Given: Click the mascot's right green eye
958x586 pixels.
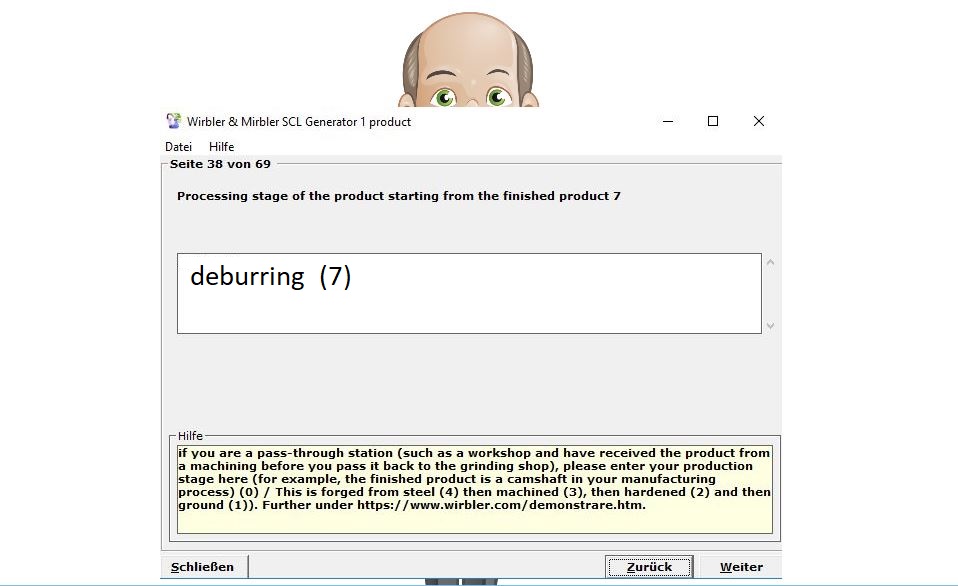Looking at the screenshot, I should coord(498,97).
